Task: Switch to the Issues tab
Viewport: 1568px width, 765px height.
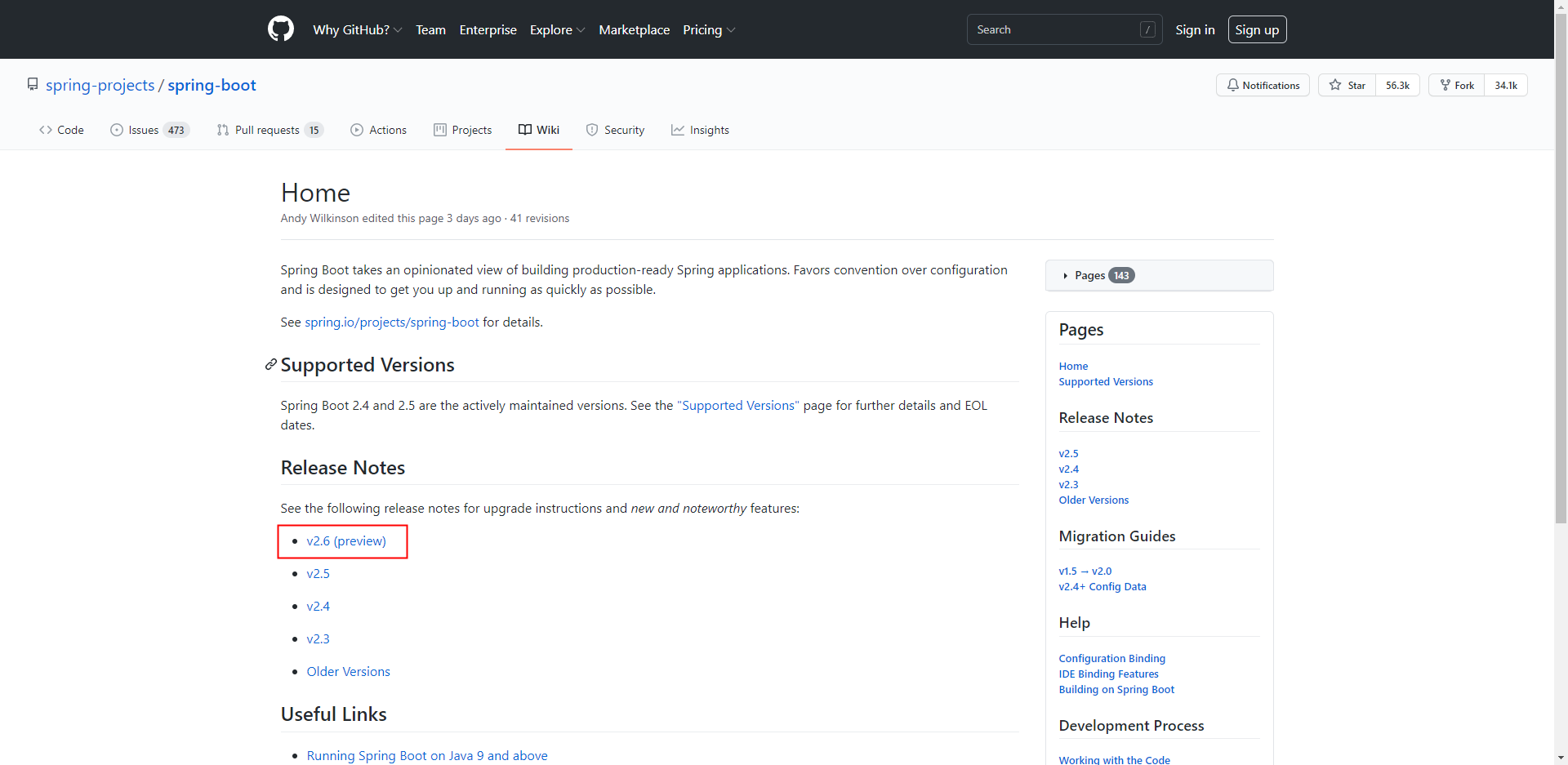Action: [150, 130]
